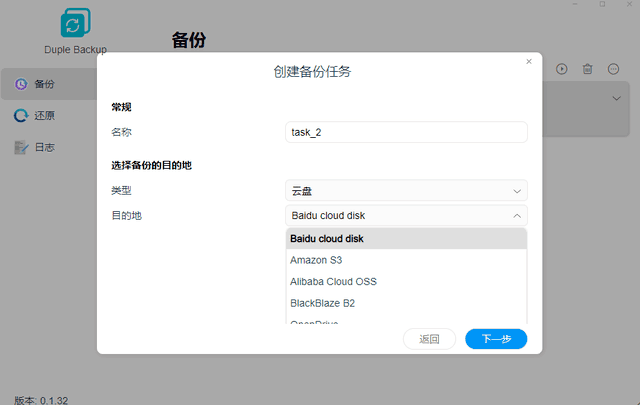Click the 选择备份的目的地 section heading
Screen dimensions: 640x405
click(x=151, y=165)
